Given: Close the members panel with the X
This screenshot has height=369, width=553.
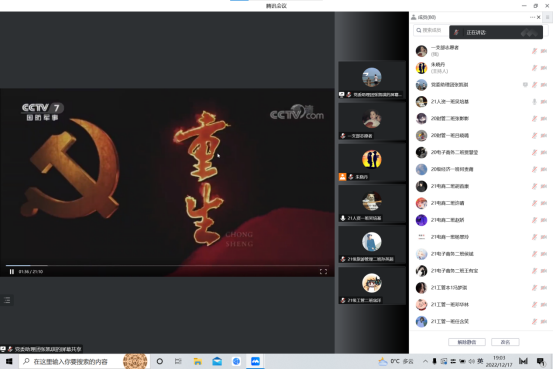Looking at the screenshot, I should [x=539, y=17].
